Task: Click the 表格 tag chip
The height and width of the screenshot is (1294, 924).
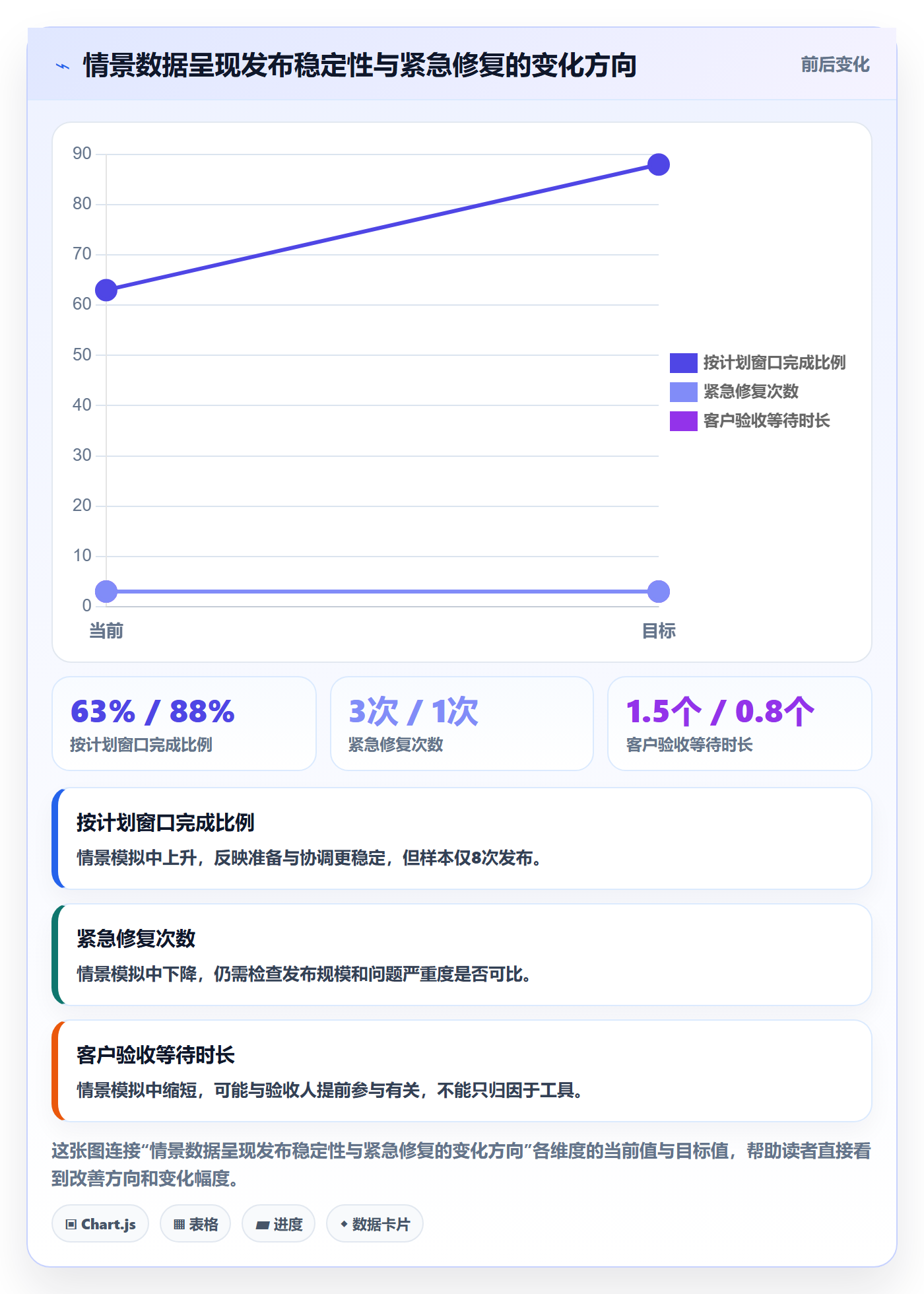Action: pyautogui.click(x=195, y=1224)
